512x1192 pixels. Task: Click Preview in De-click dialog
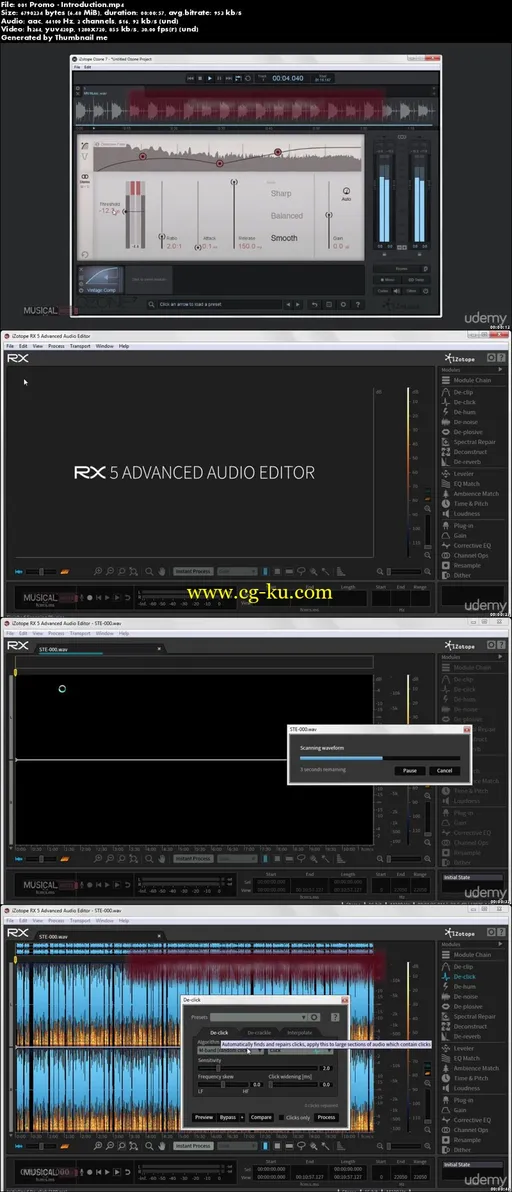204,1118
